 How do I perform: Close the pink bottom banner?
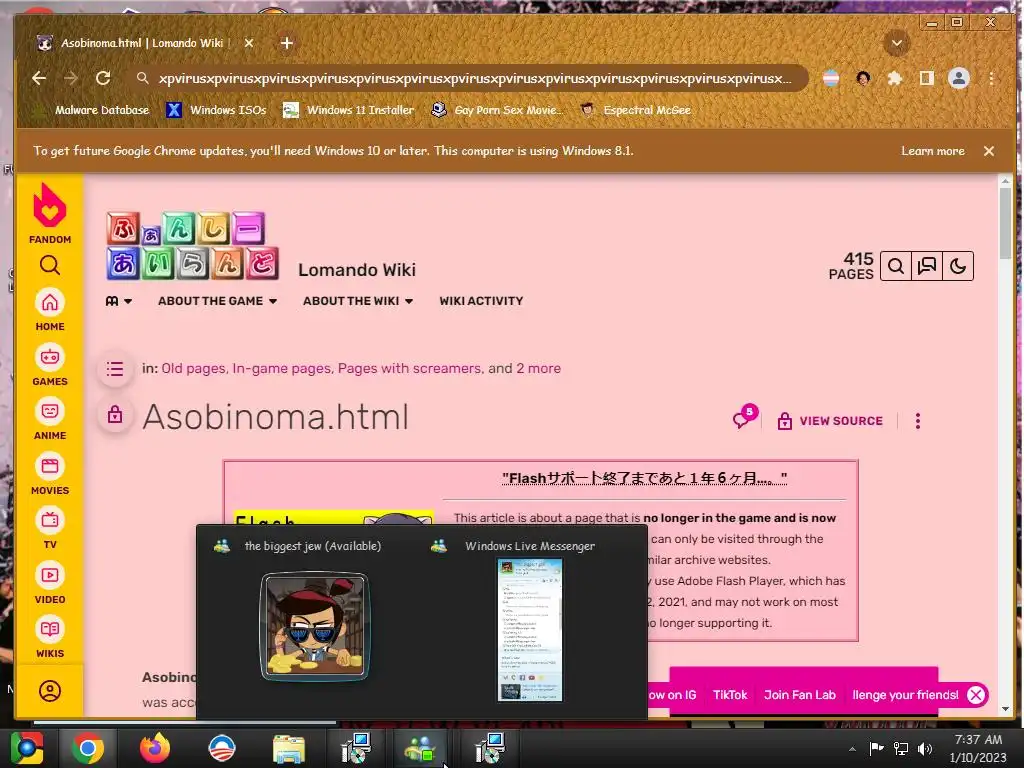point(976,695)
